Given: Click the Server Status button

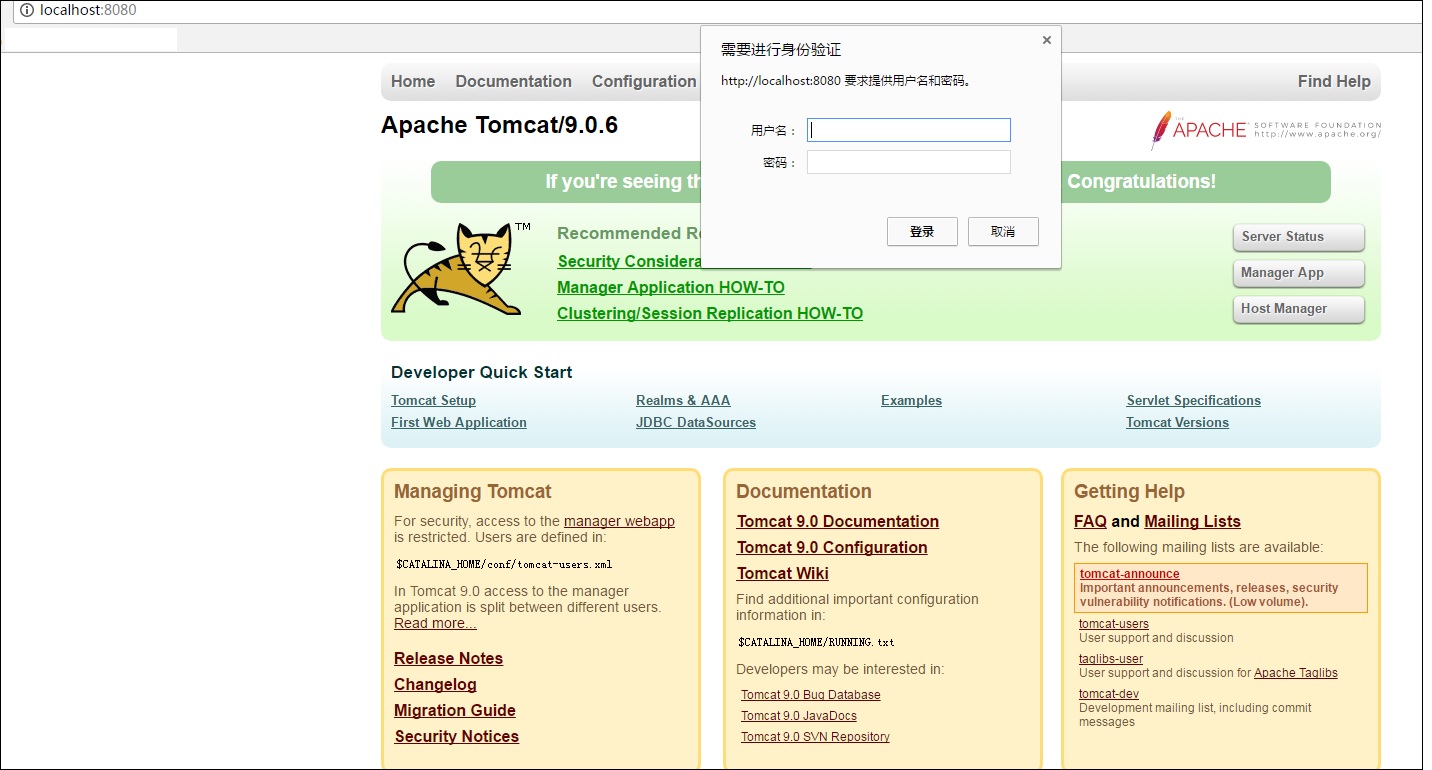Looking at the screenshot, I should (x=1298, y=237).
